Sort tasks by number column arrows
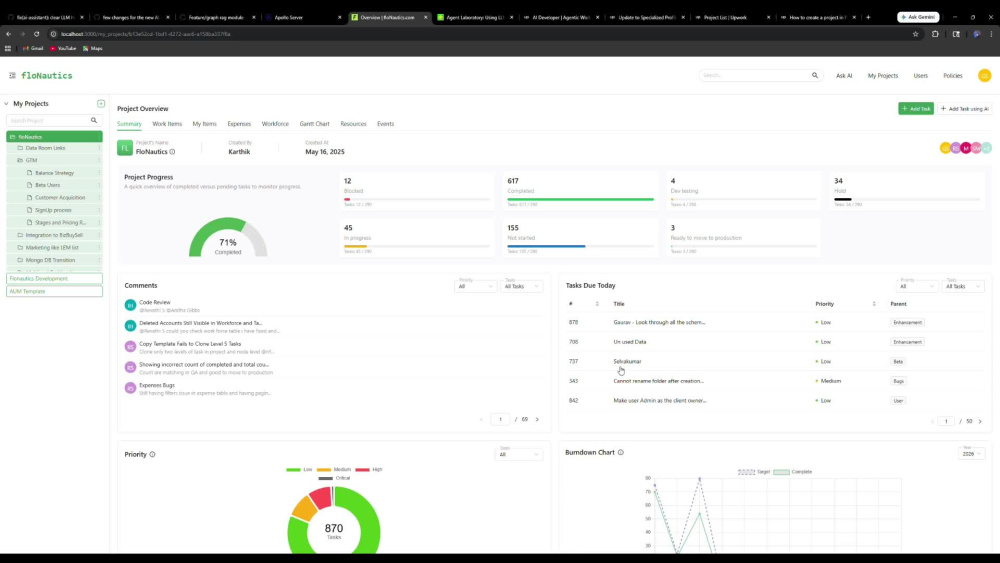The image size is (1000, 563). (x=597, y=304)
